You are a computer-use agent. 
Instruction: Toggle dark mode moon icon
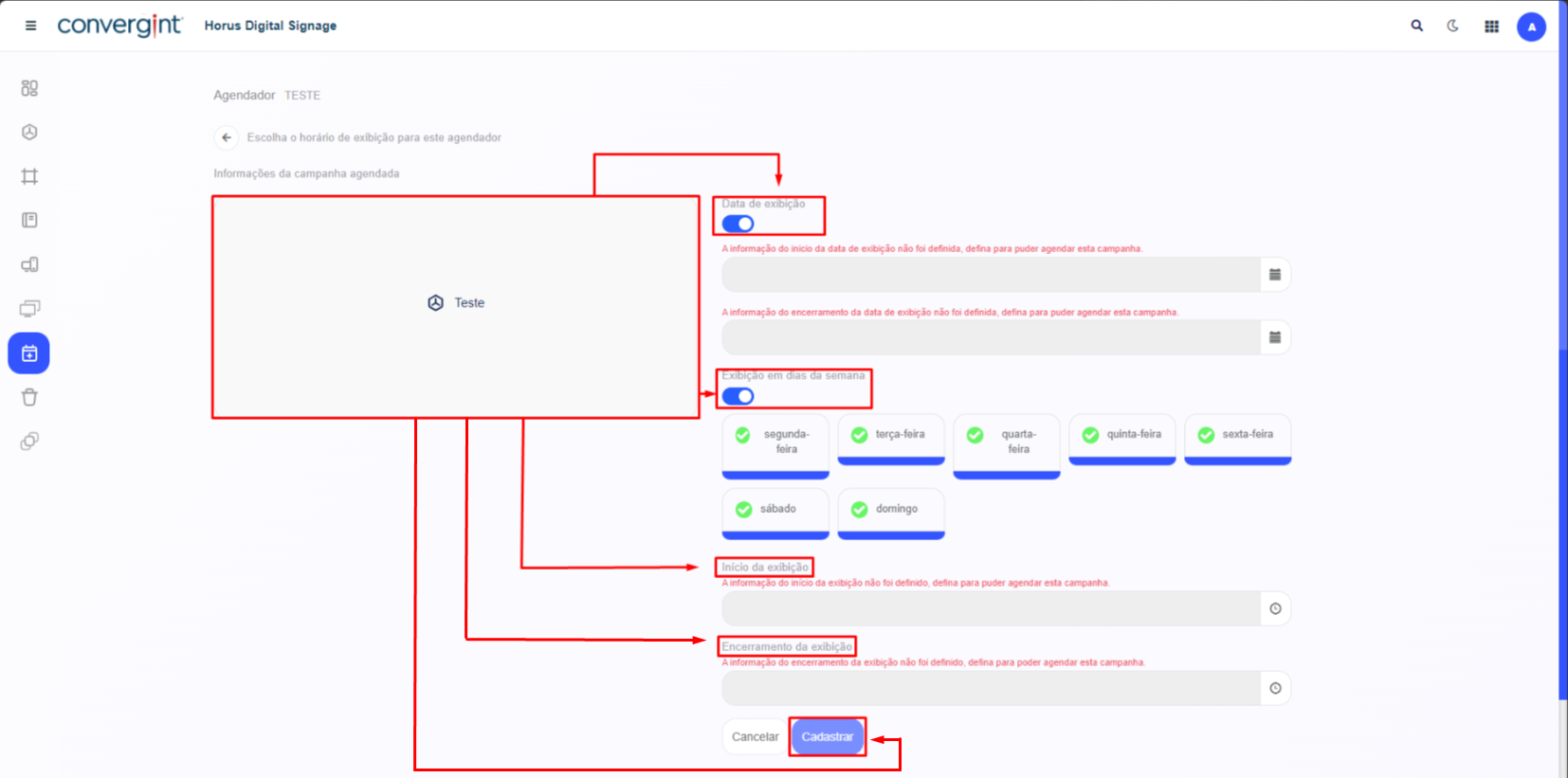(x=1452, y=26)
